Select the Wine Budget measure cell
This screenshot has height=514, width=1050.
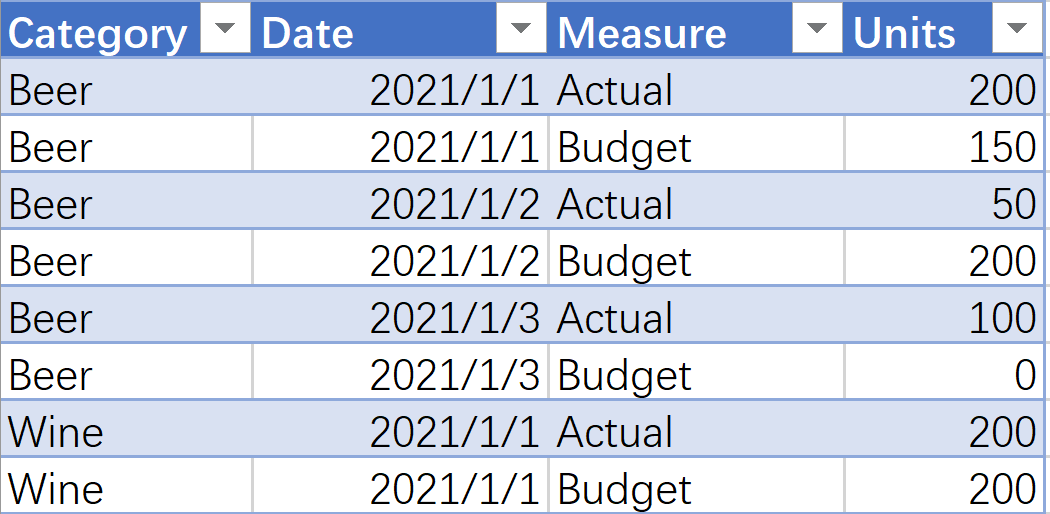pyautogui.click(x=696, y=485)
